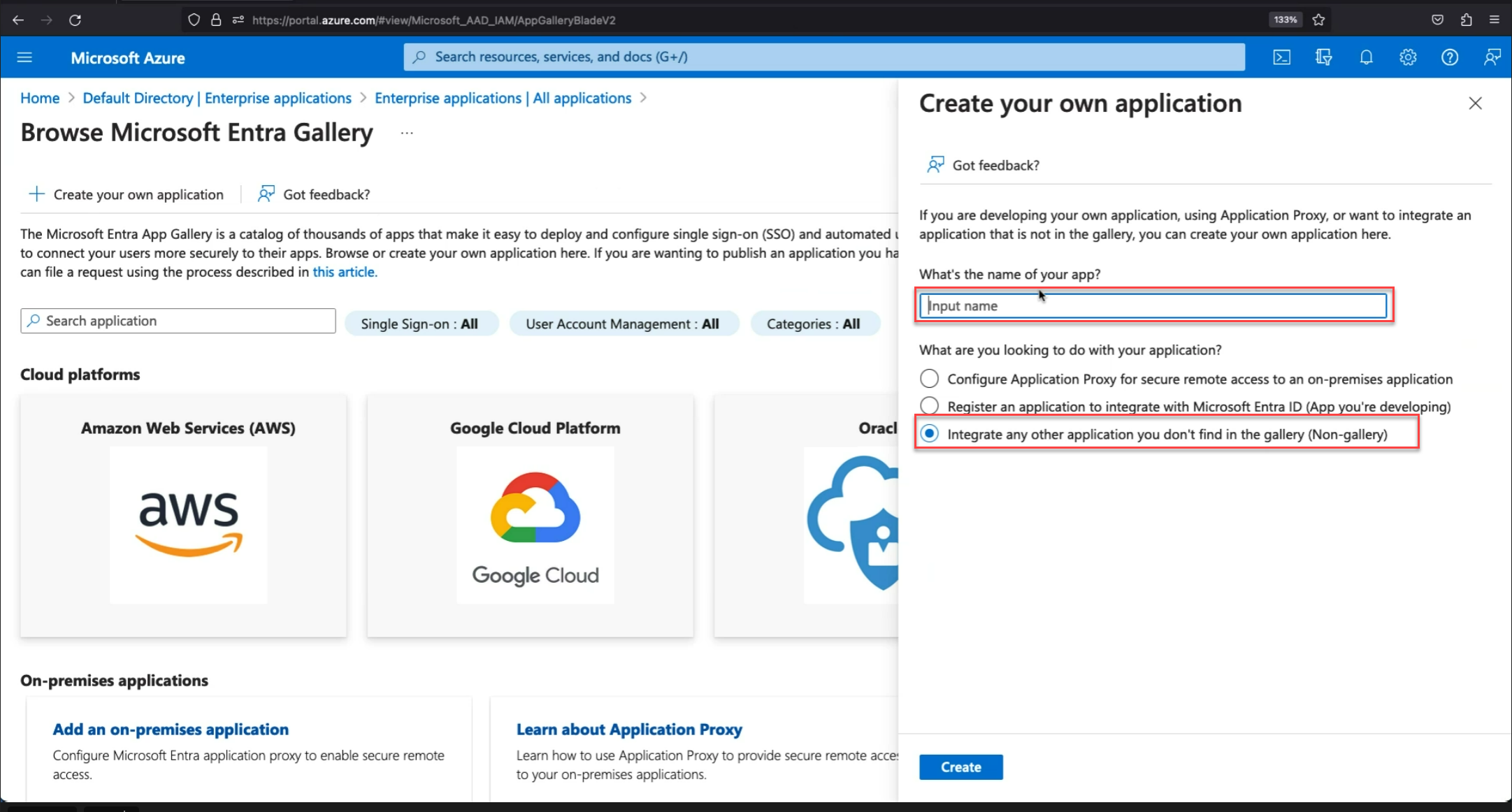Select the Non-gallery application radio option
This screenshot has height=812, width=1512.
(930, 433)
